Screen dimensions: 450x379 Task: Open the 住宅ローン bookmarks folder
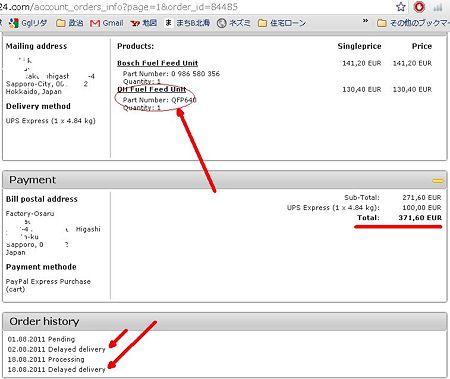282,23
